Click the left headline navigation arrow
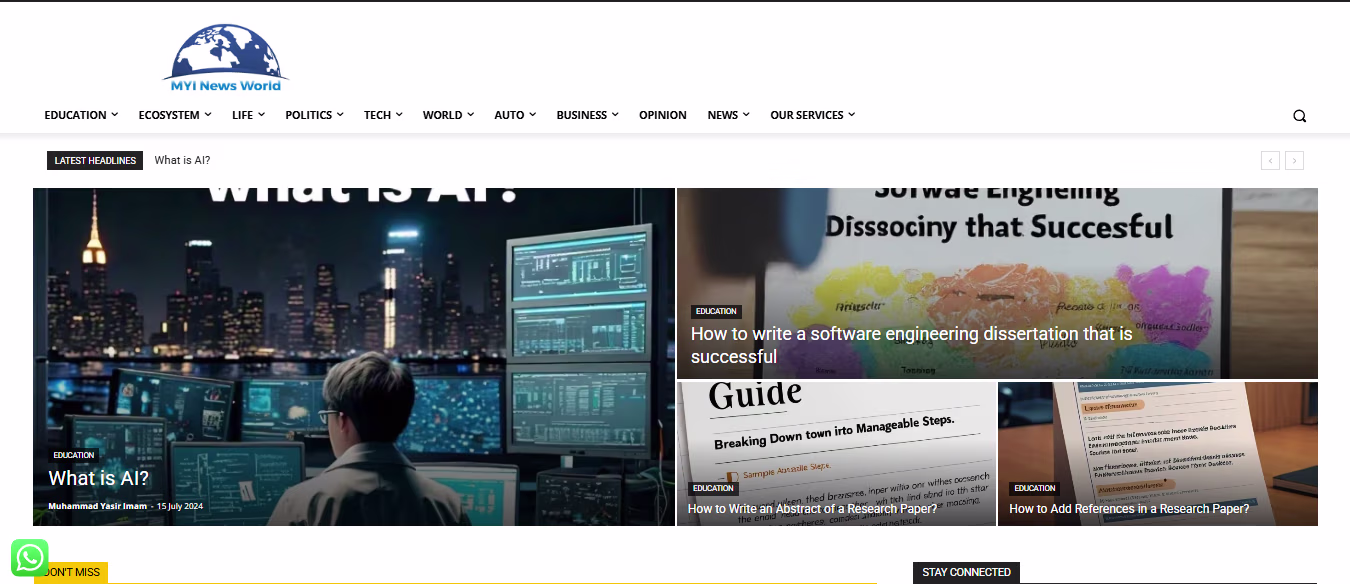 click(1270, 160)
